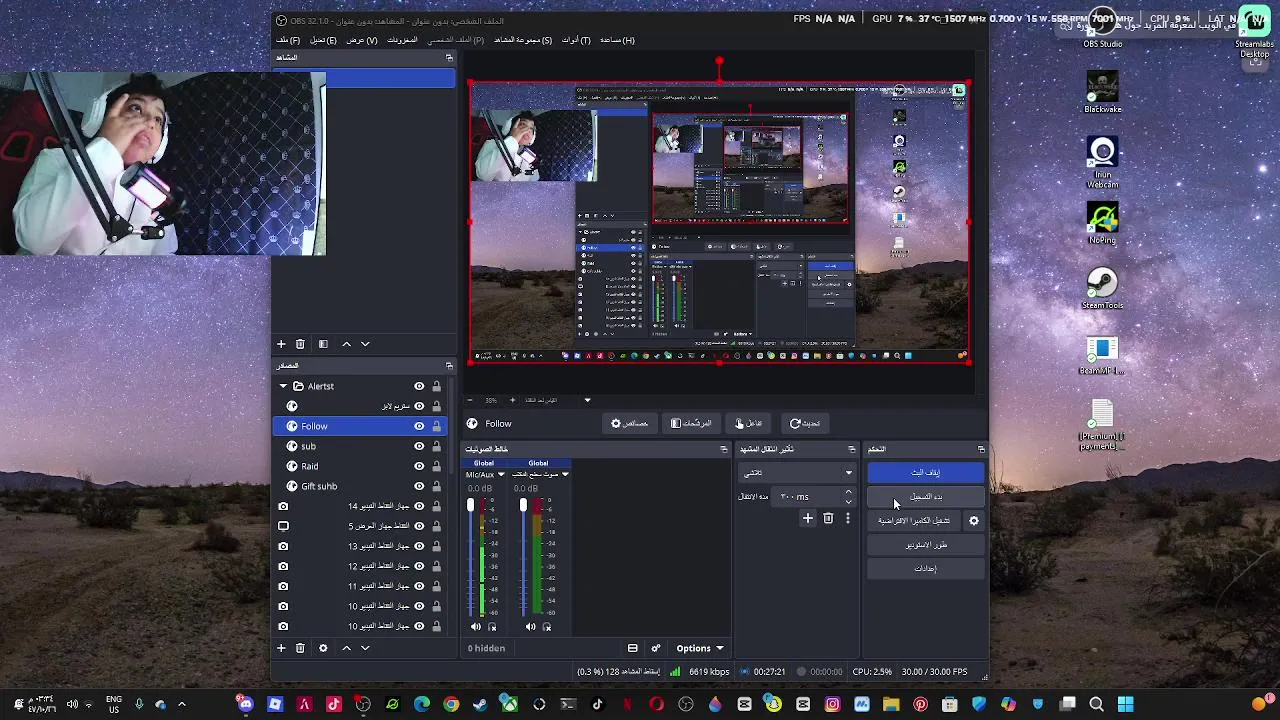Move scene down with down arrow
The image size is (1280, 720).
pyautogui.click(x=365, y=344)
